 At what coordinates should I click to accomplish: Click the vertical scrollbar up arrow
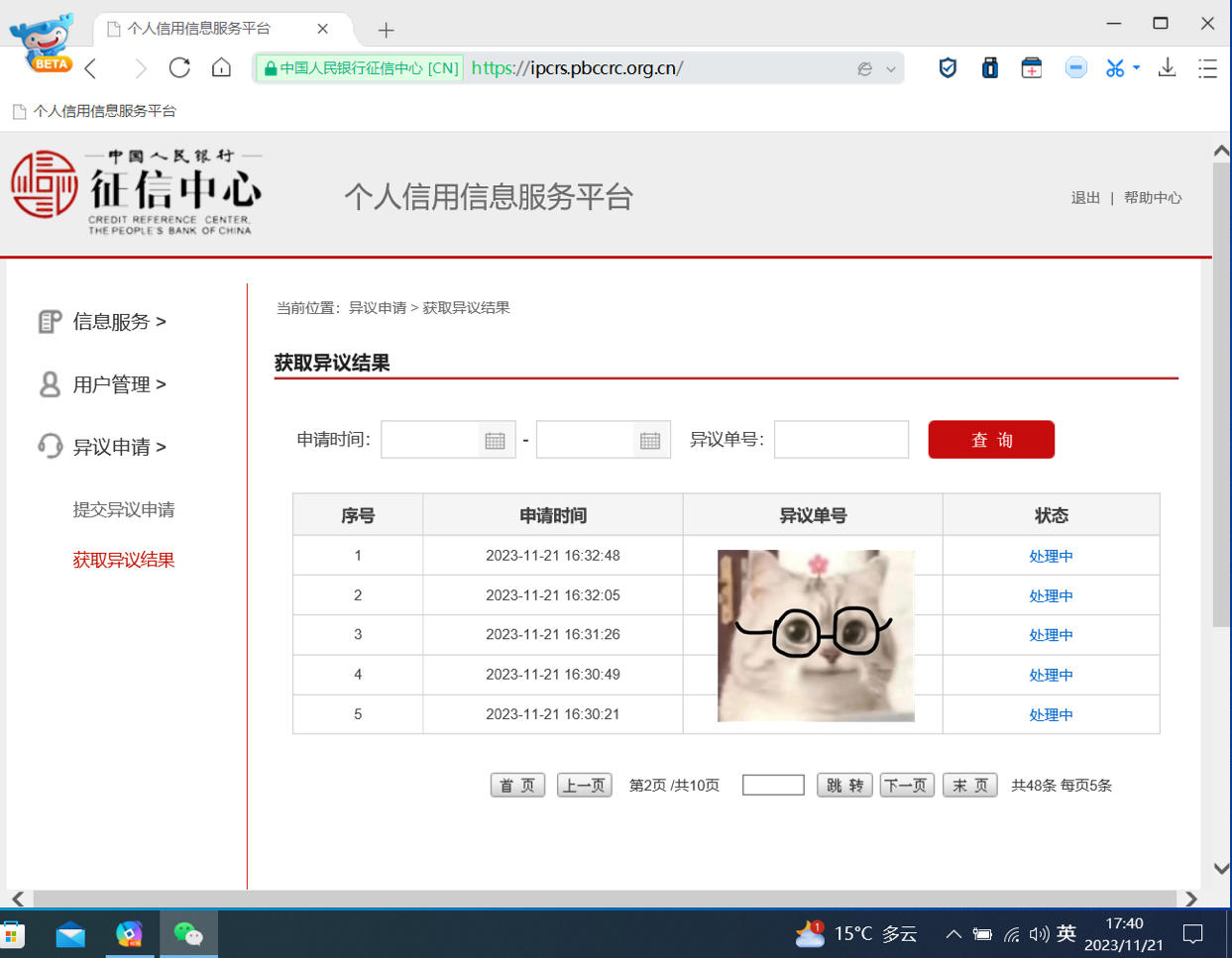(x=1222, y=152)
